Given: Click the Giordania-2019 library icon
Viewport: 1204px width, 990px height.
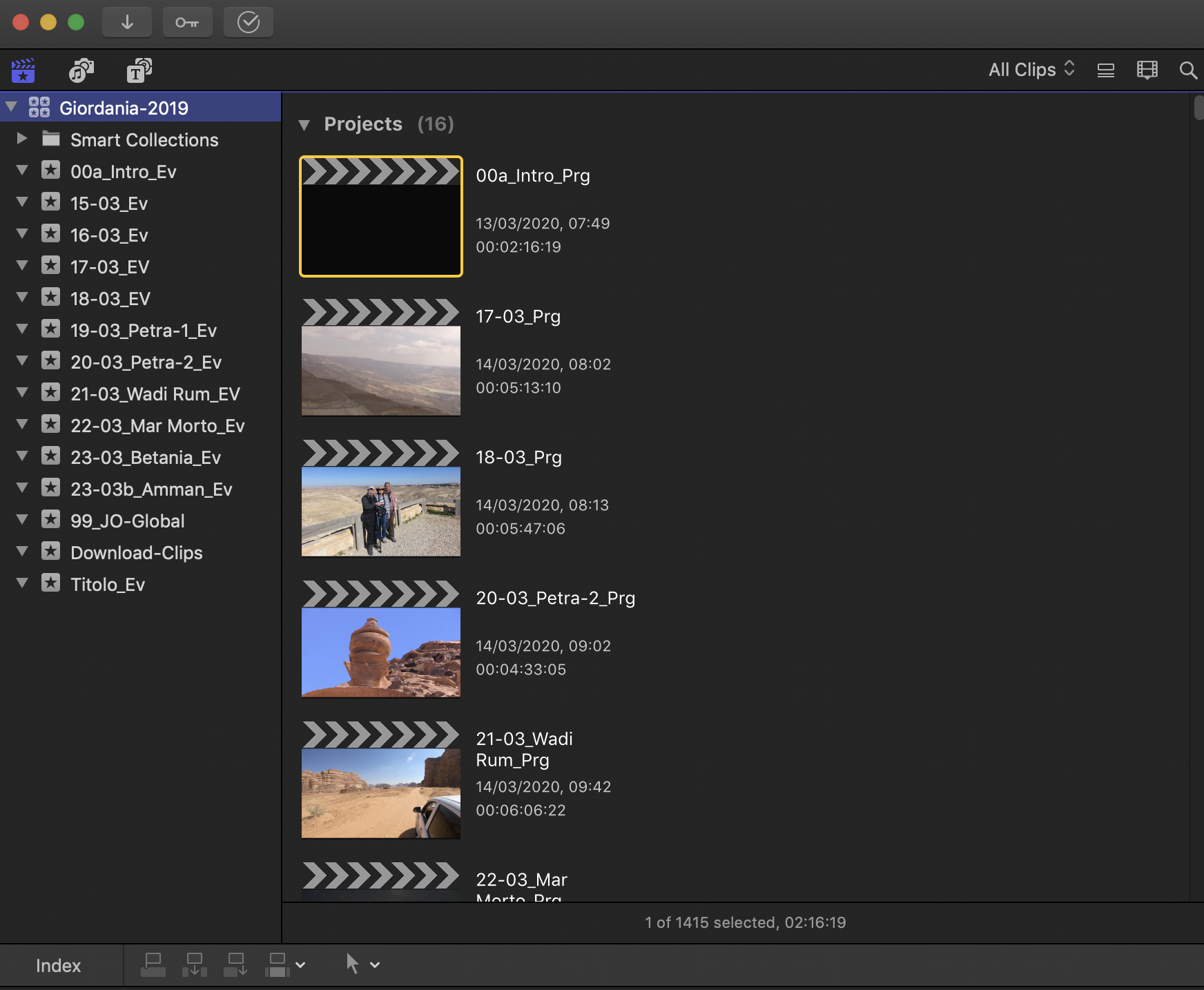Looking at the screenshot, I should (x=39, y=107).
